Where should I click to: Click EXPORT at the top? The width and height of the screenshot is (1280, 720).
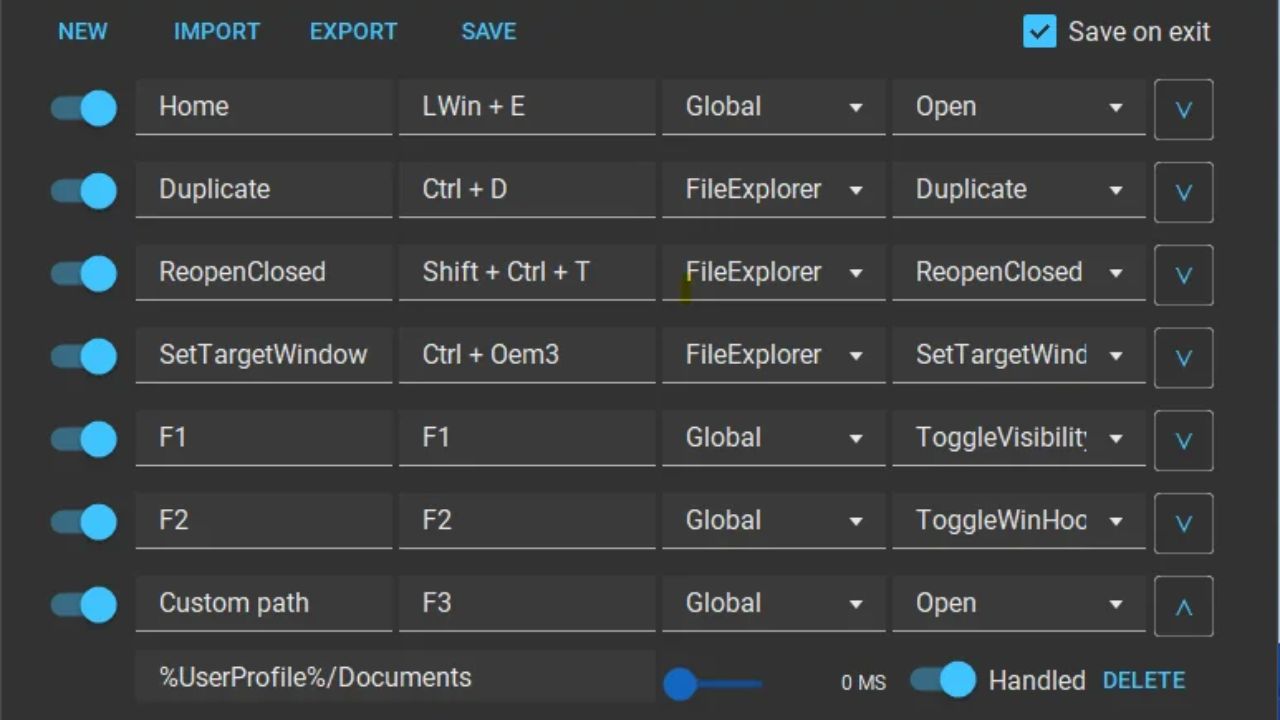pos(353,32)
